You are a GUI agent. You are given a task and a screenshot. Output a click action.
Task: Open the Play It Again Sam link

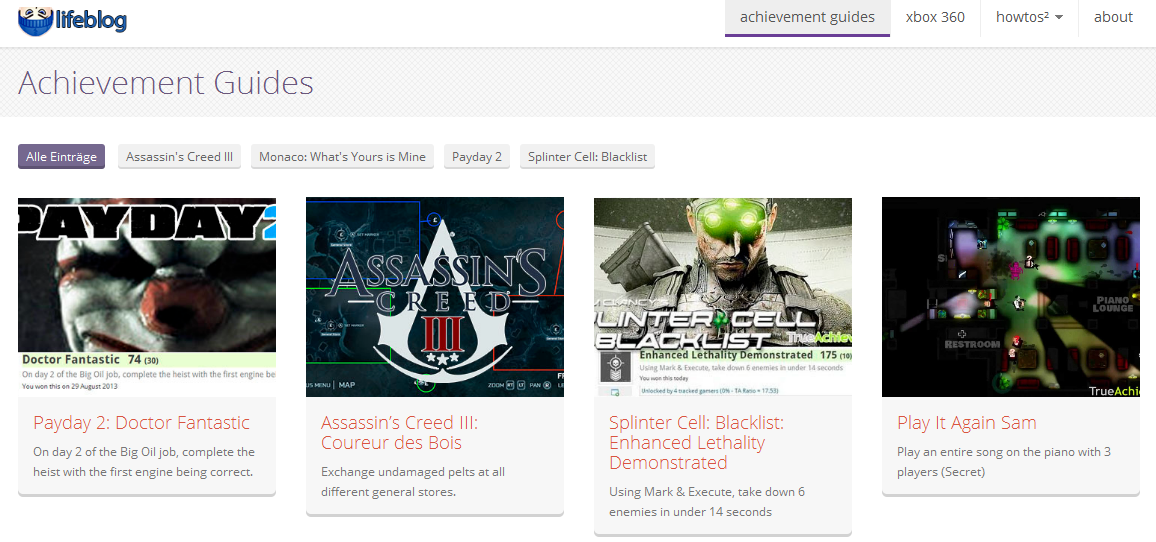pyautogui.click(x=966, y=423)
